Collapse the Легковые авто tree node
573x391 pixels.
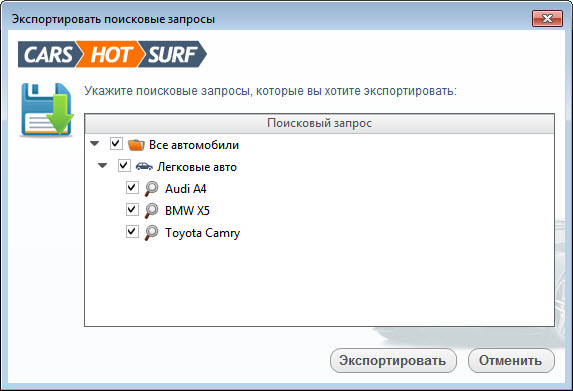pyautogui.click(x=103, y=166)
